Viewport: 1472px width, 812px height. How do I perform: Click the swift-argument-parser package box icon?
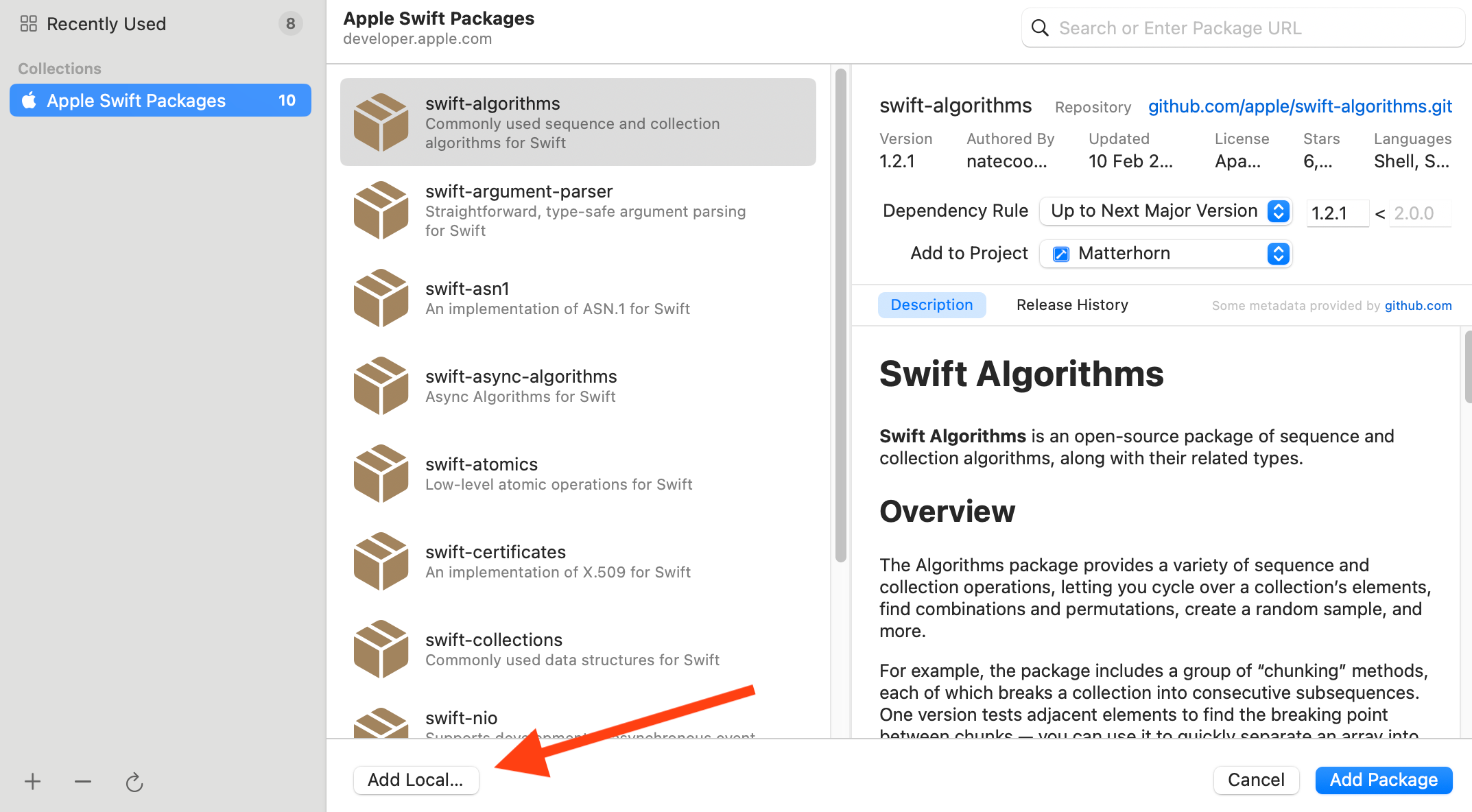(381, 211)
